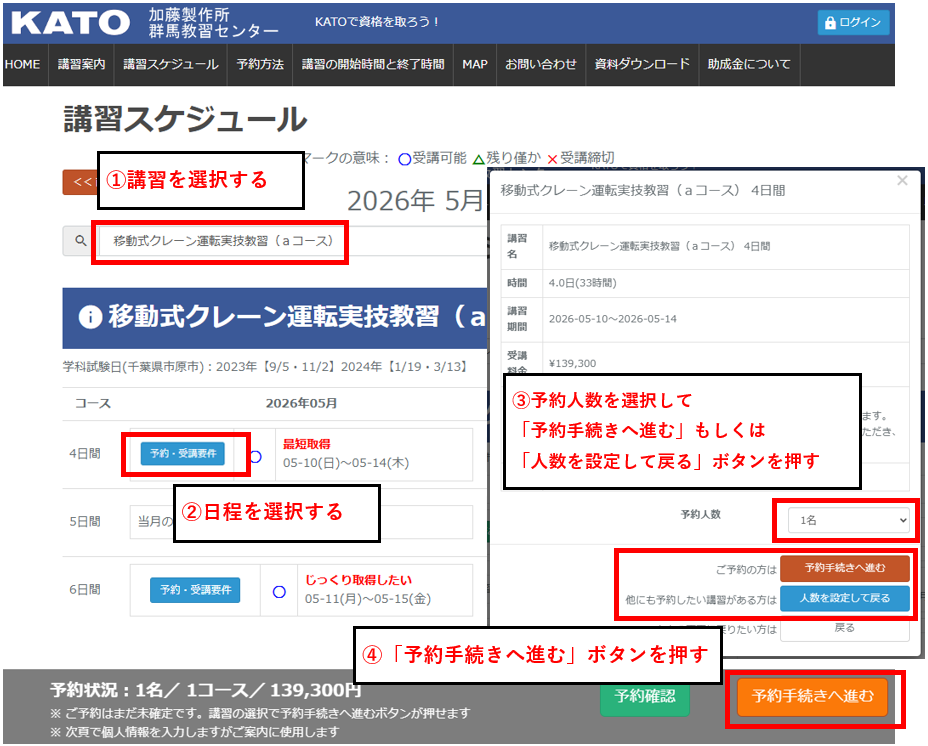The image size is (928, 746).
Task: Select the circle availability mark for 05-11(月)〜05-15(金)
Action: coord(279,591)
